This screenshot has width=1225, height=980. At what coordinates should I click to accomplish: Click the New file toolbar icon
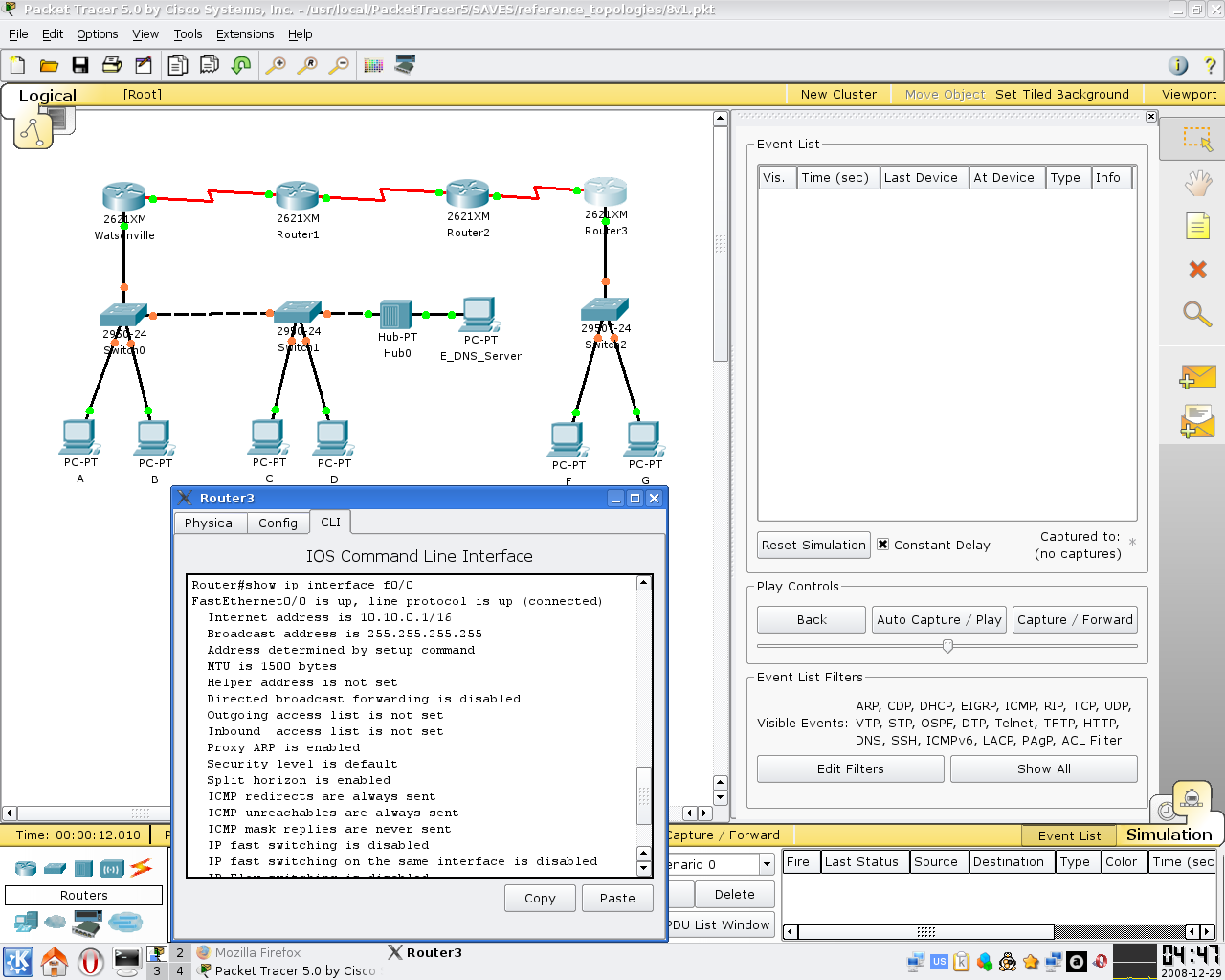[17, 65]
